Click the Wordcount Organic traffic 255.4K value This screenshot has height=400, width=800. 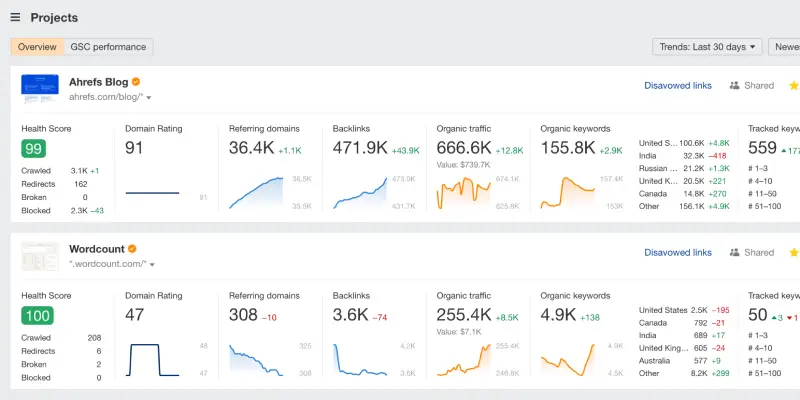[x=464, y=315]
